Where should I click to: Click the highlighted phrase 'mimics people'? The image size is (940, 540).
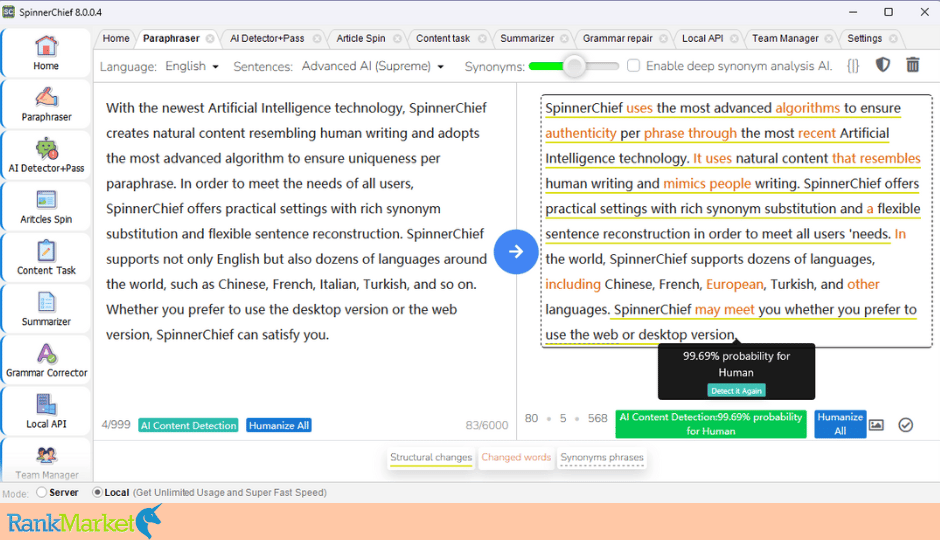[707, 184]
